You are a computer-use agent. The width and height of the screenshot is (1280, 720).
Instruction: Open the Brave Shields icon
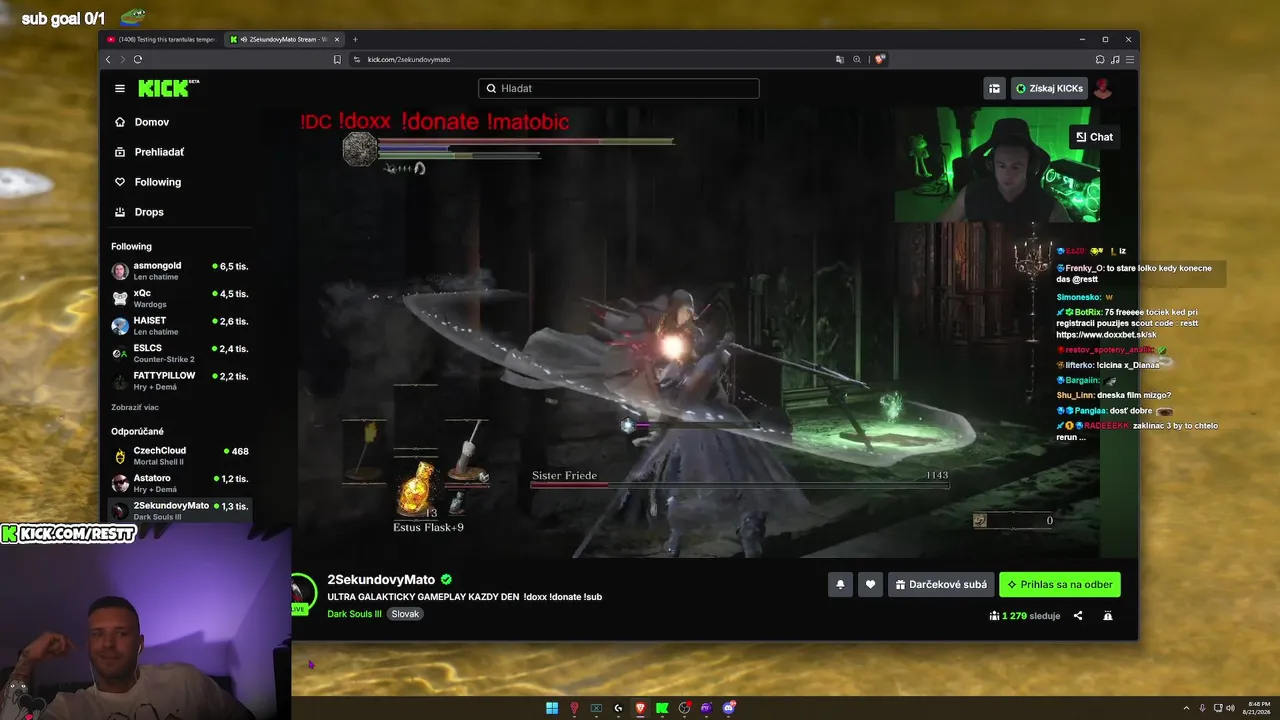(x=880, y=59)
